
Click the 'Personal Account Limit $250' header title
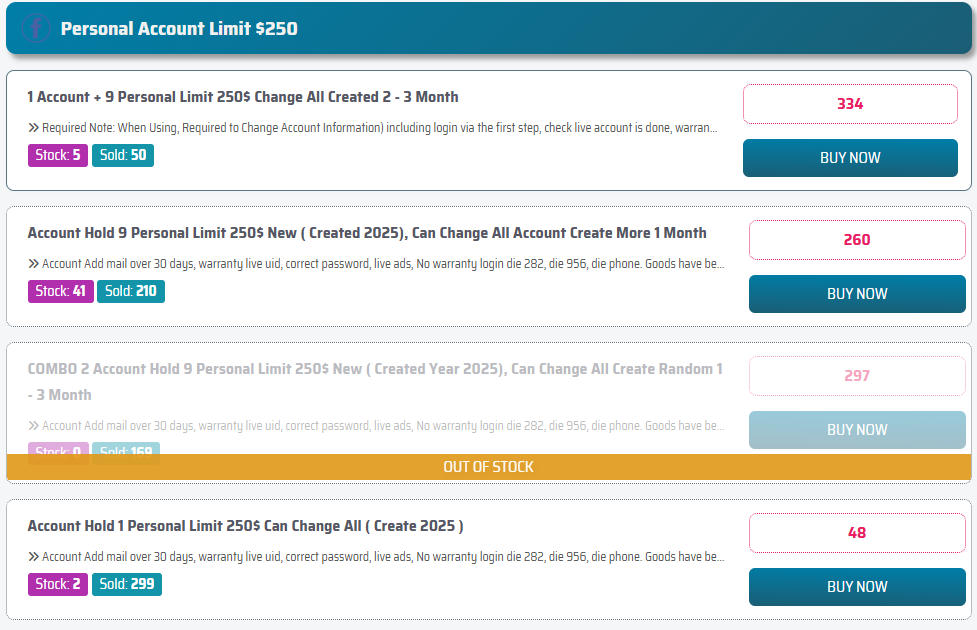click(x=179, y=28)
